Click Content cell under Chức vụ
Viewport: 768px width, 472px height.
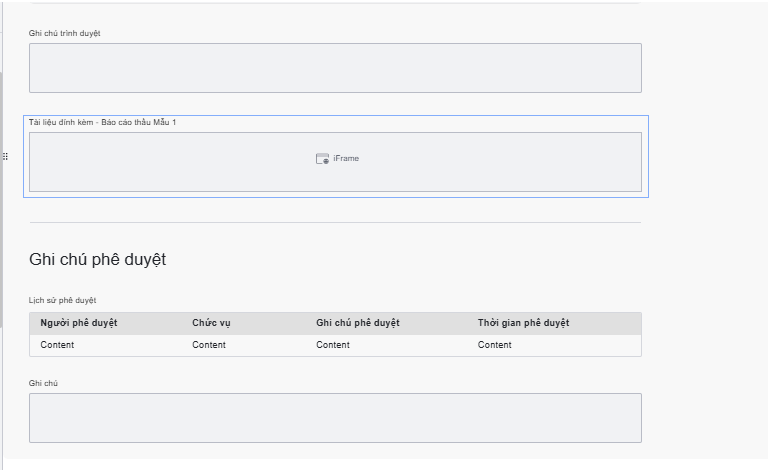pos(209,345)
